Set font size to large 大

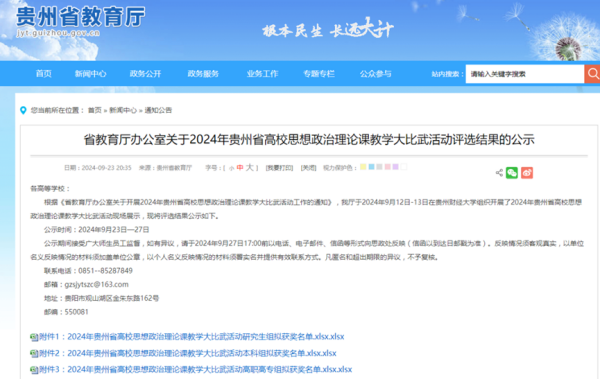[x=249, y=167]
